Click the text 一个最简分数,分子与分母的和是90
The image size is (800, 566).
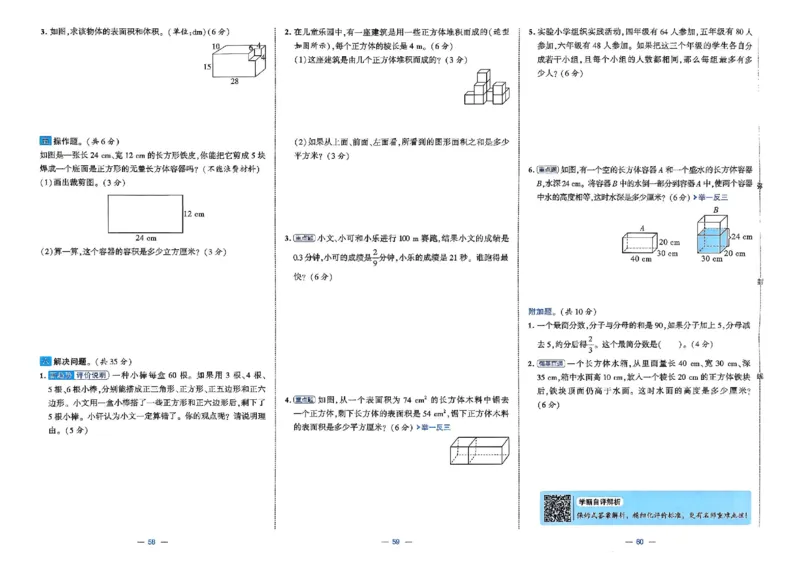tap(600, 326)
